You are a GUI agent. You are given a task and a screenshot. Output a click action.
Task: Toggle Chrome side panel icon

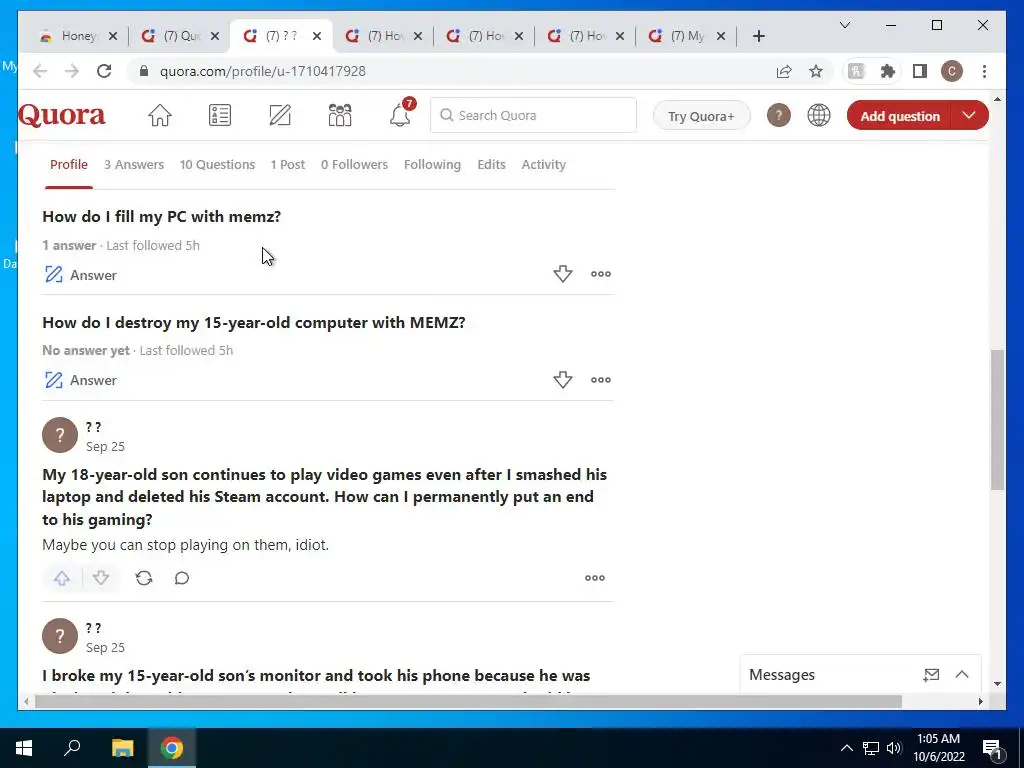920,71
